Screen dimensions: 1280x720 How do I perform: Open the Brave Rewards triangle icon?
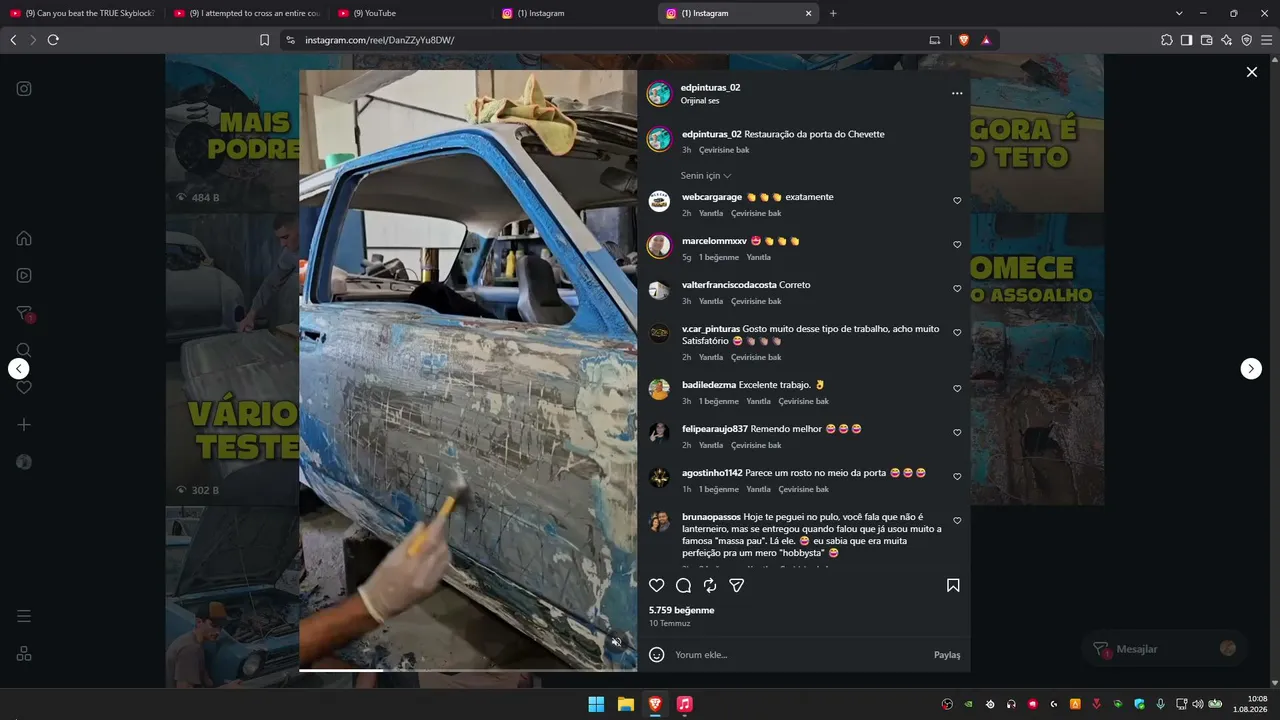tap(986, 40)
